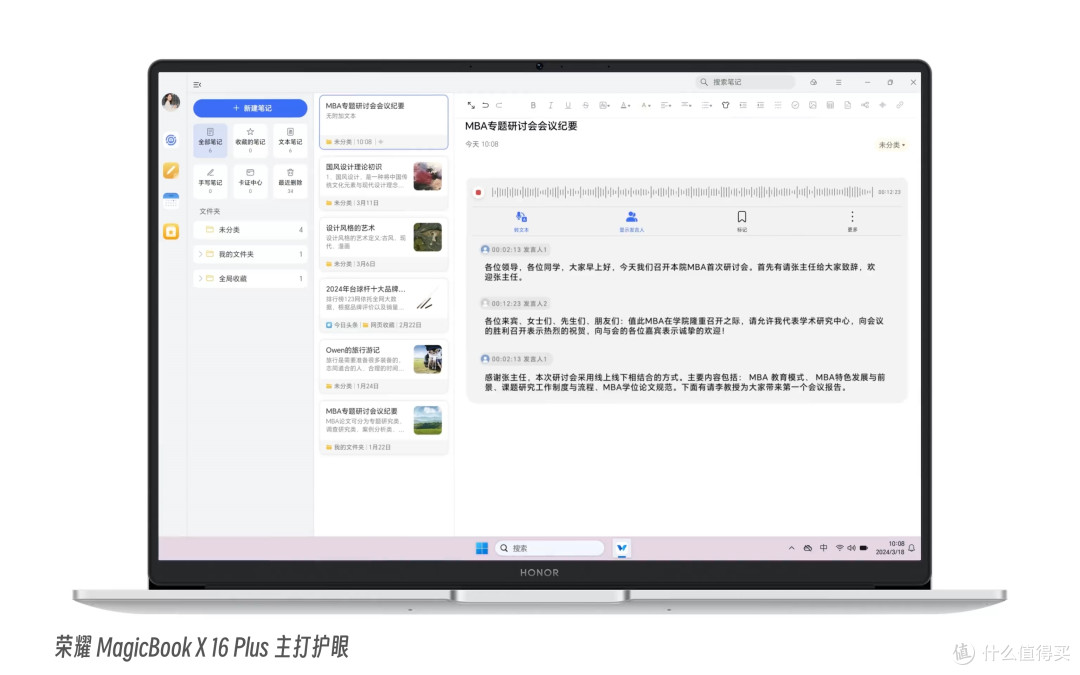Open the text alignment dropdown
Viewport: 1080px width, 675px height.
666,105
